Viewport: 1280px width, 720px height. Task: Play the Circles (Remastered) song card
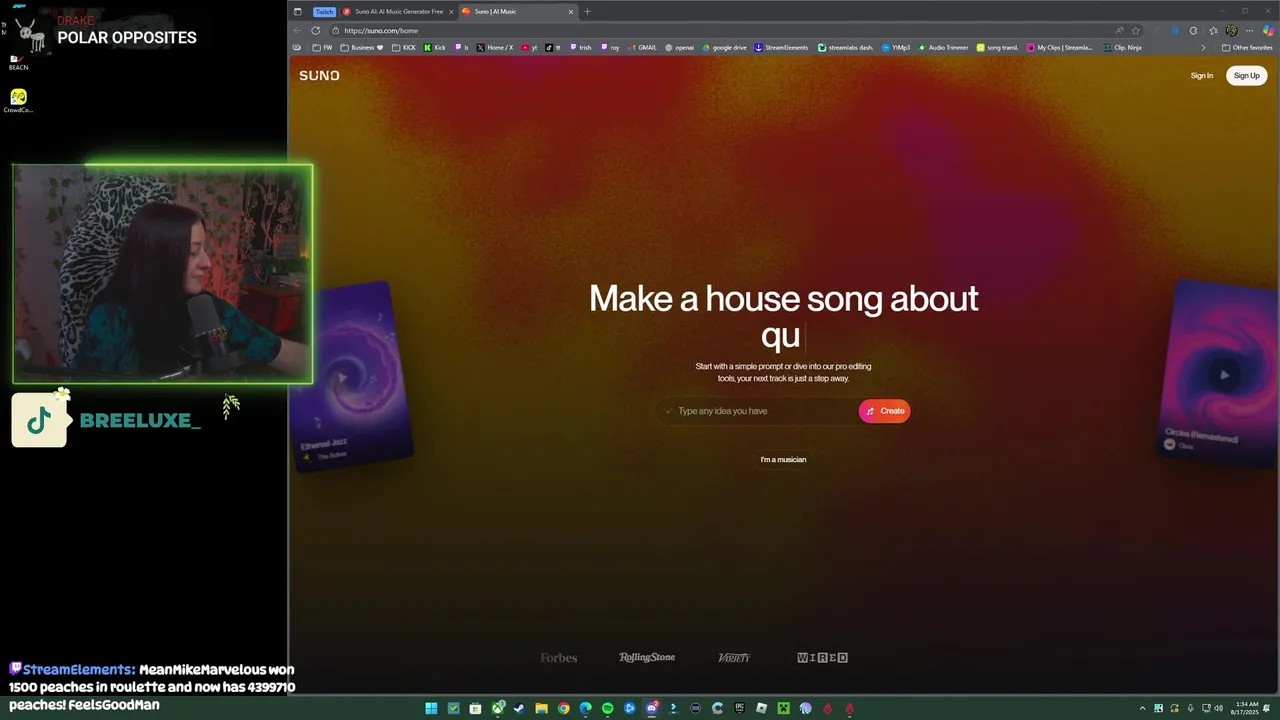[1224, 375]
